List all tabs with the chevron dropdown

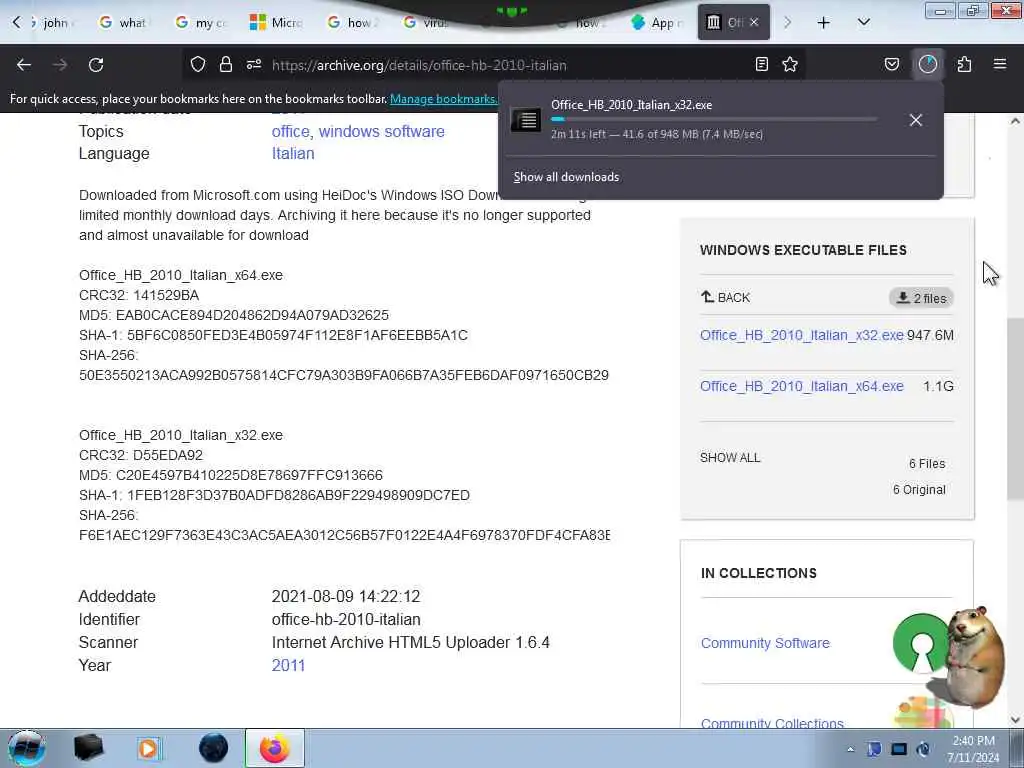863,23
